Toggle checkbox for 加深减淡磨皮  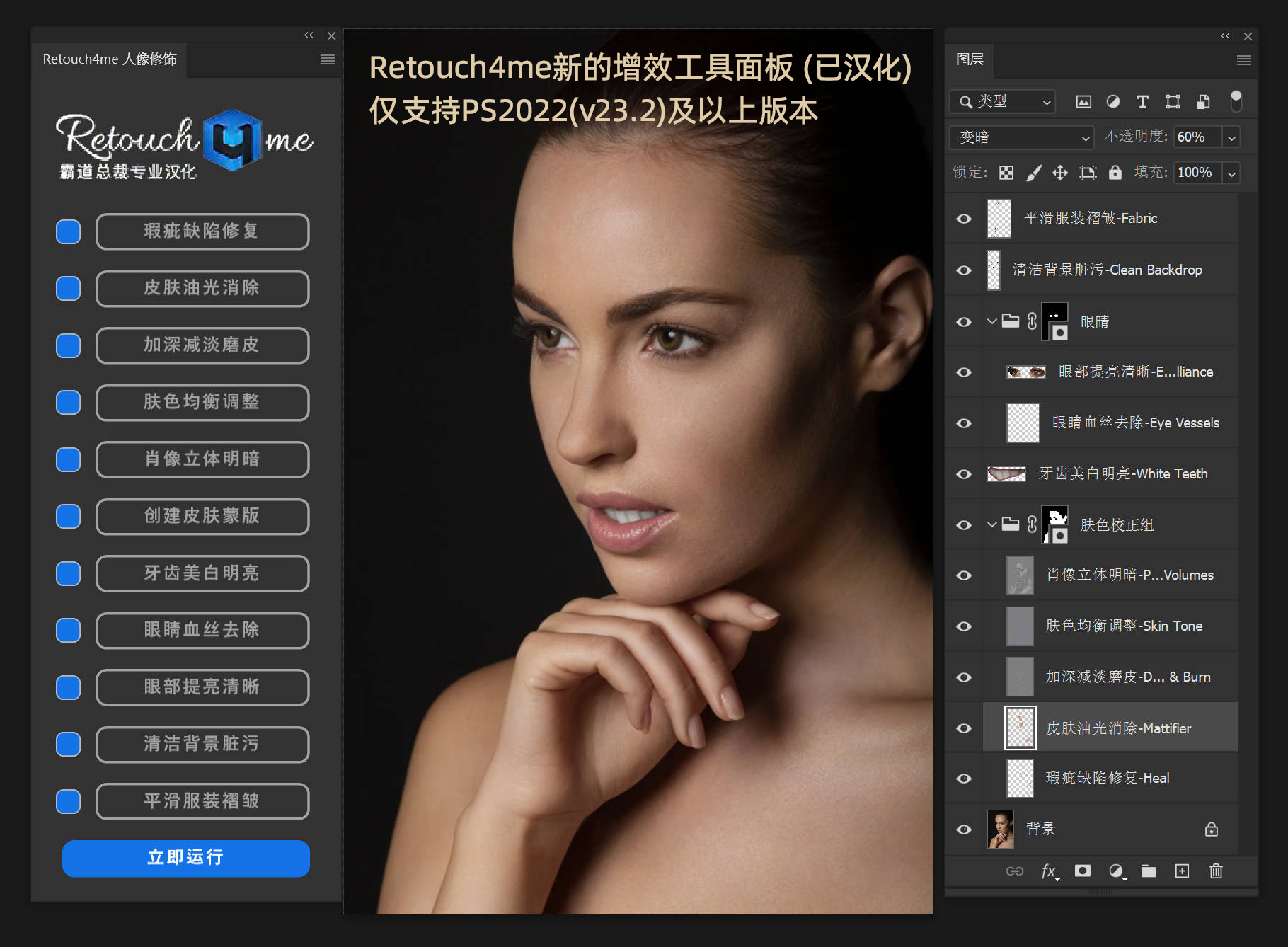point(69,345)
